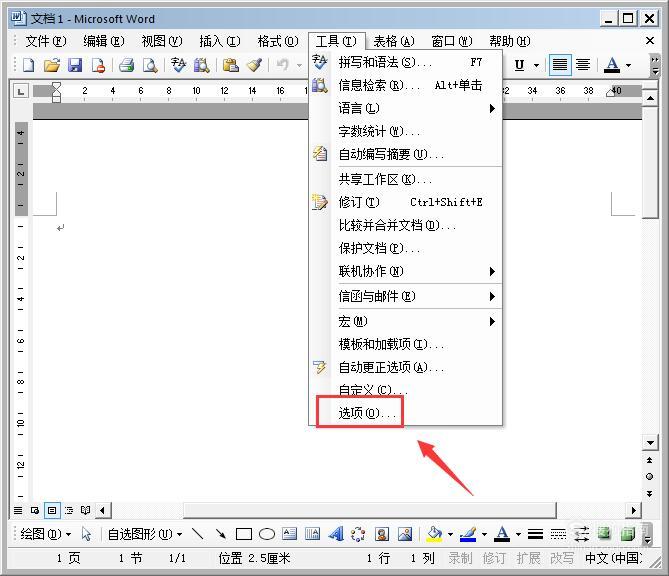Click the vertical scrollbar down arrow

coord(650,442)
